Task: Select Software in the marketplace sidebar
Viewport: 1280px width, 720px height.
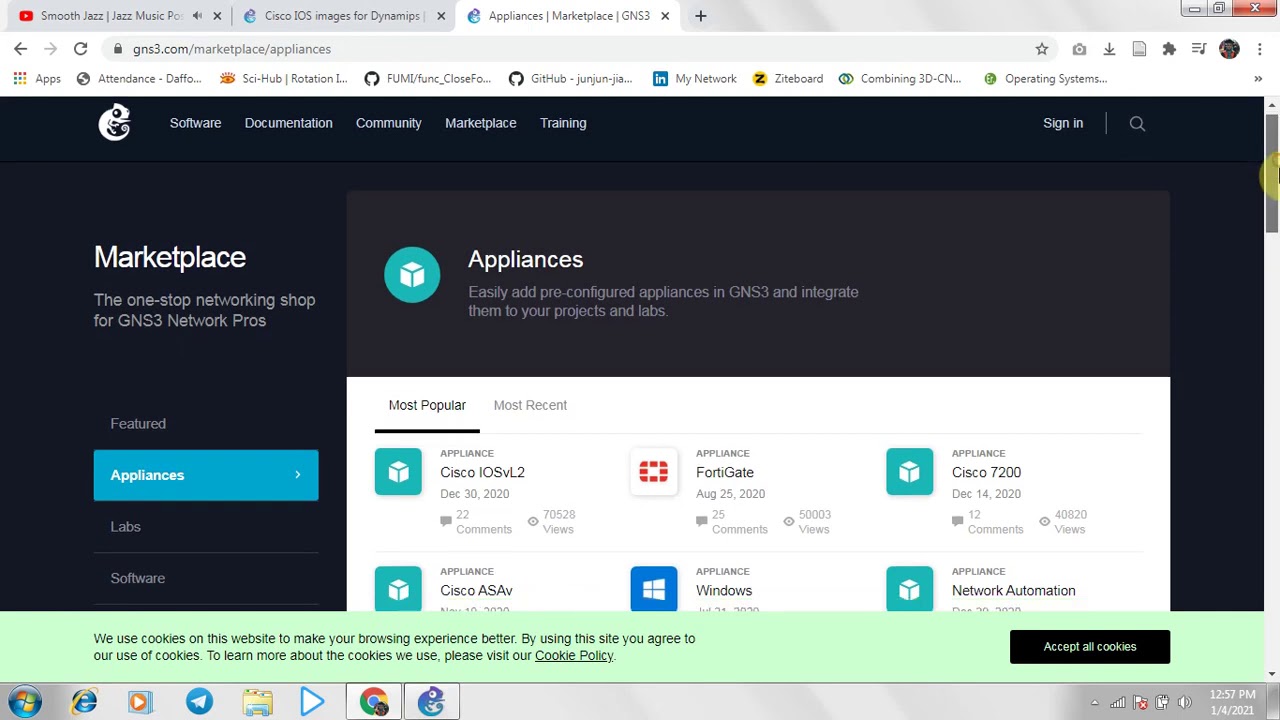Action: tap(137, 578)
